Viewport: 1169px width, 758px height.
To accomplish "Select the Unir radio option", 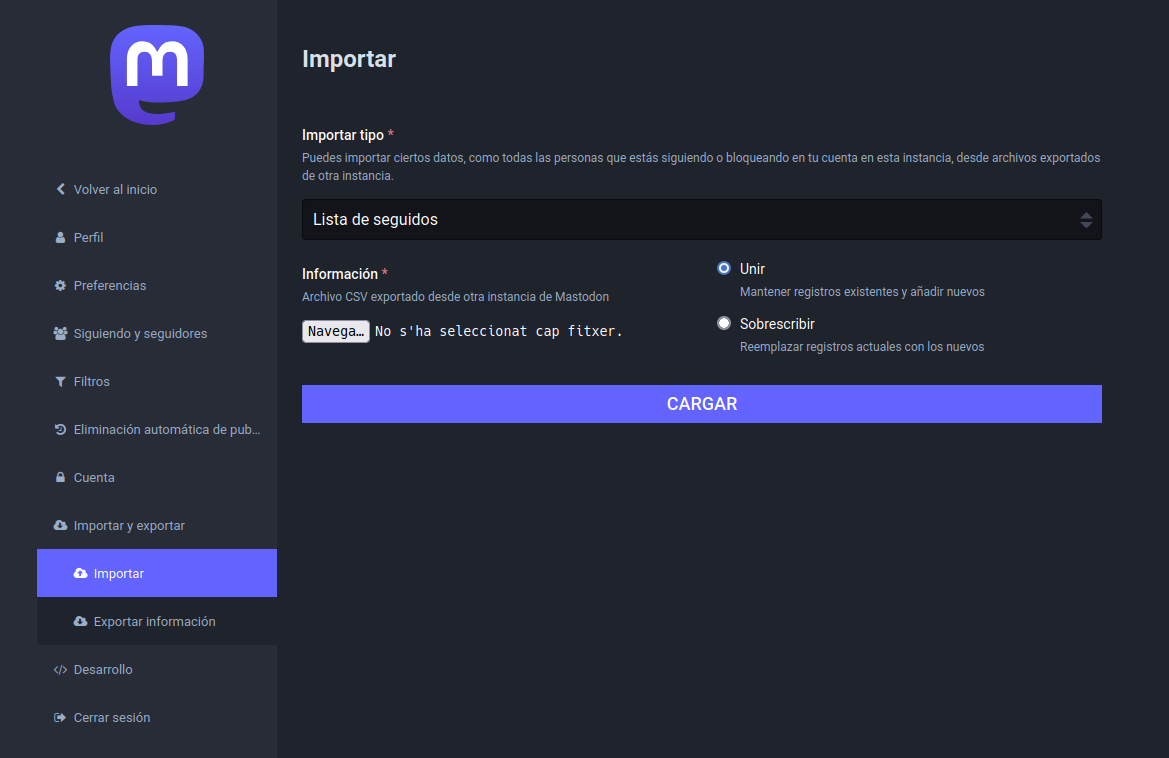I will pos(724,268).
